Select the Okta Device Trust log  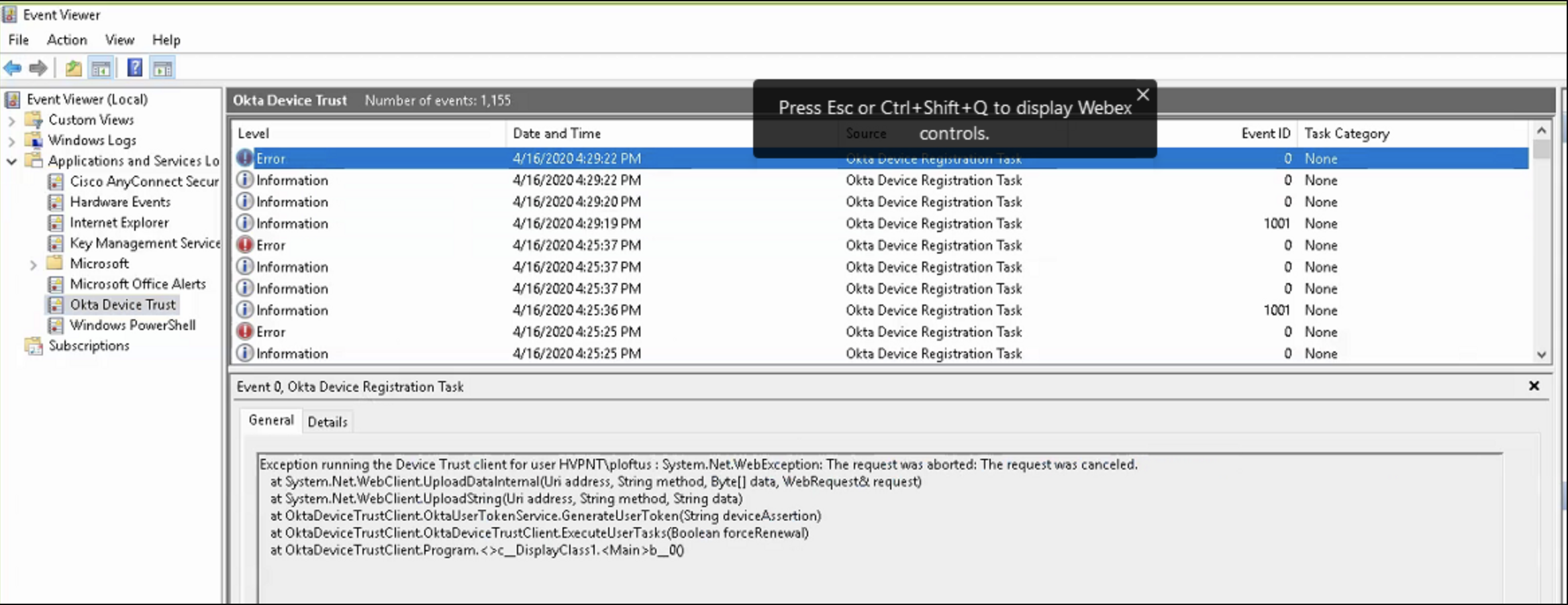coord(123,305)
